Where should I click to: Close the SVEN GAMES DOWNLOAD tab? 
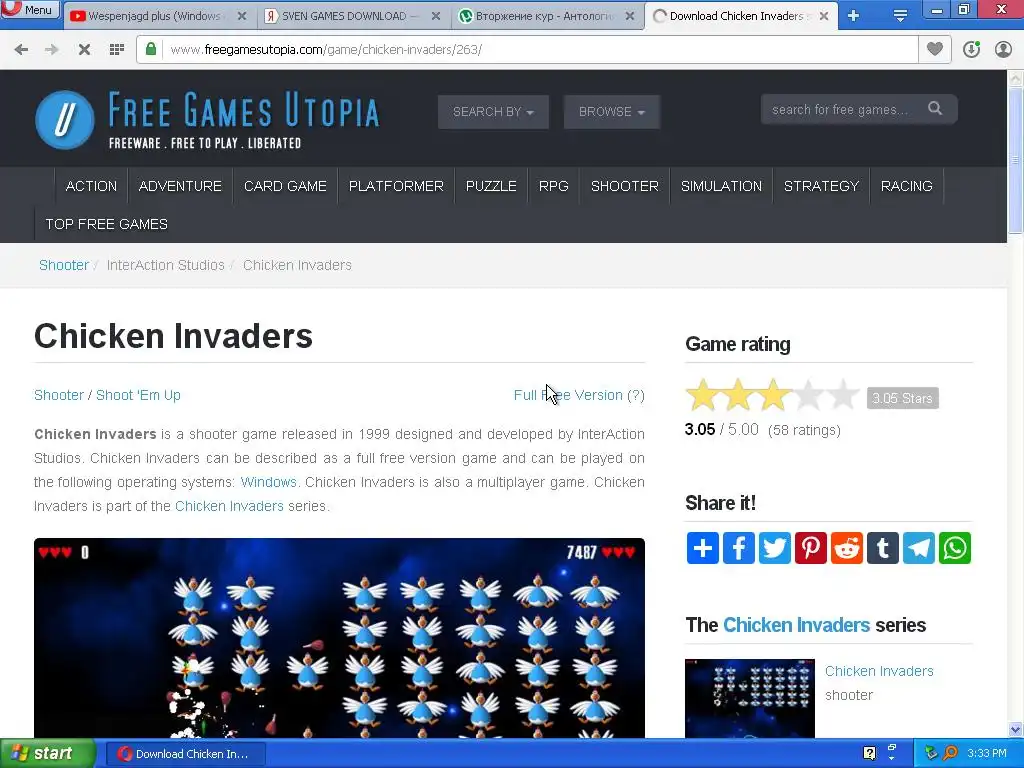436,16
